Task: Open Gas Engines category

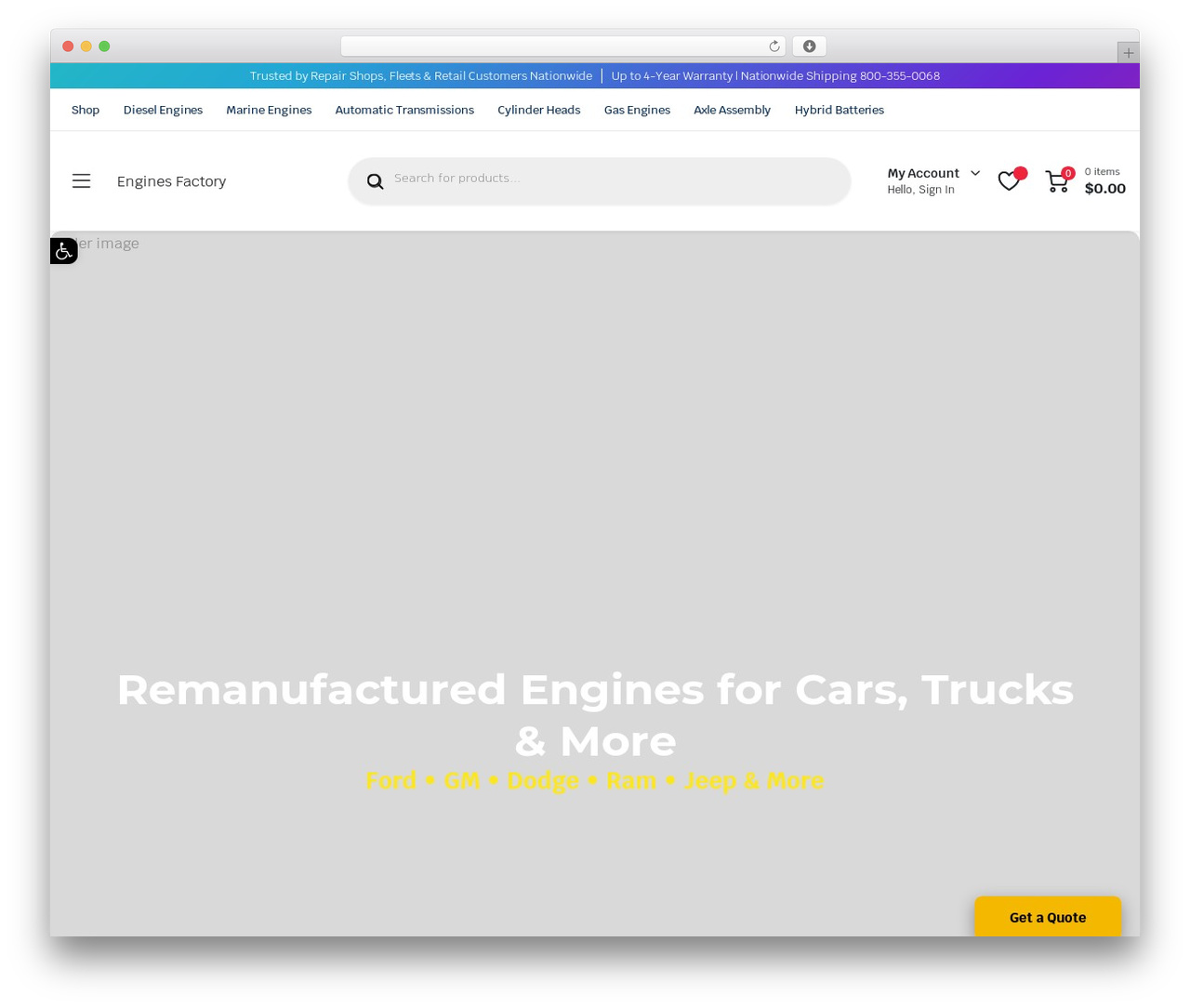Action: (x=637, y=110)
